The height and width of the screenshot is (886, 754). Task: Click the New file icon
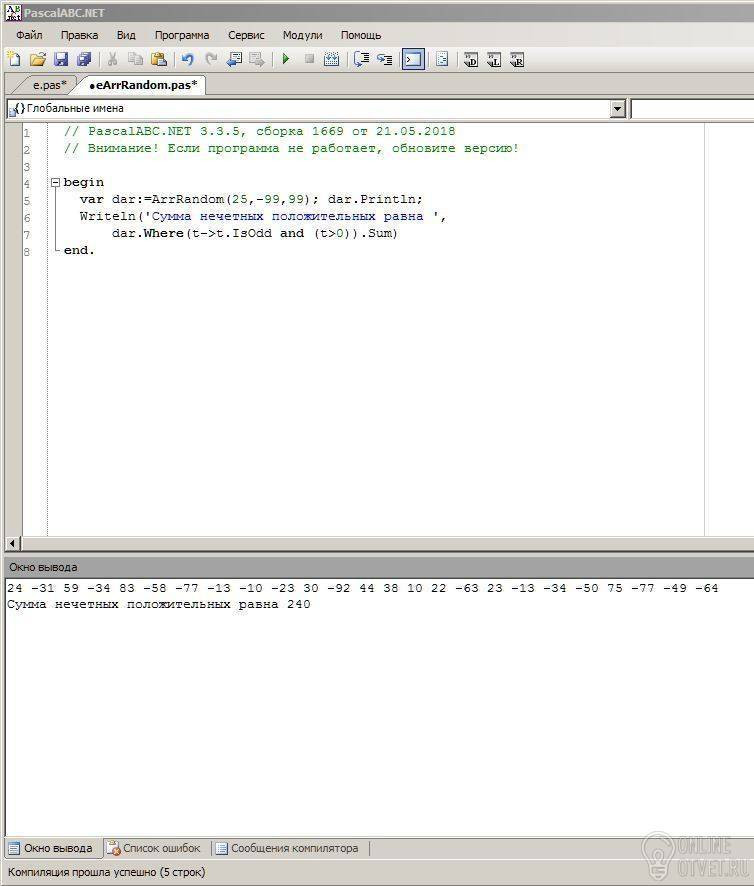pos(14,59)
